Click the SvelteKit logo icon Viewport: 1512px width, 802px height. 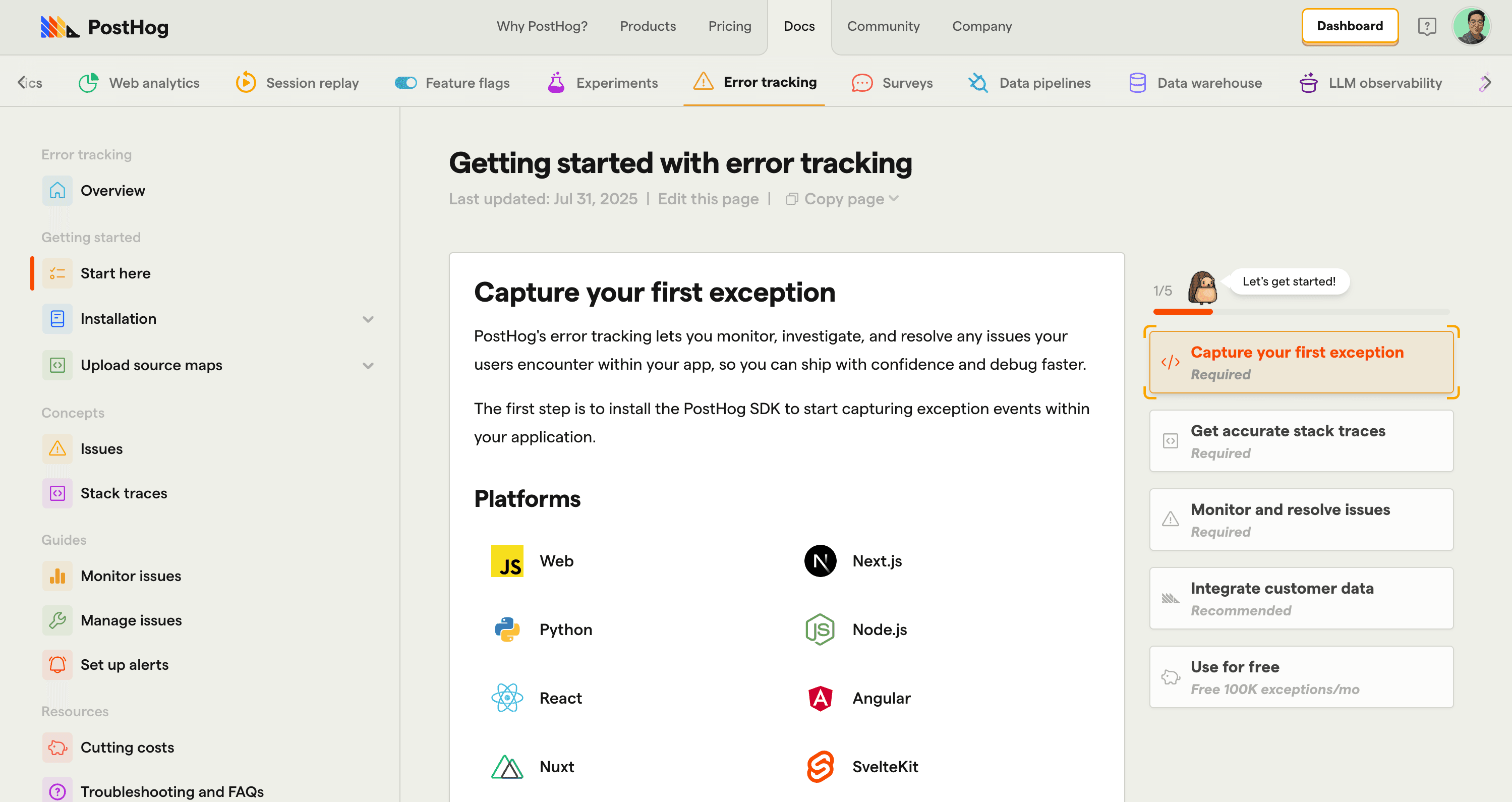click(820, 767)
